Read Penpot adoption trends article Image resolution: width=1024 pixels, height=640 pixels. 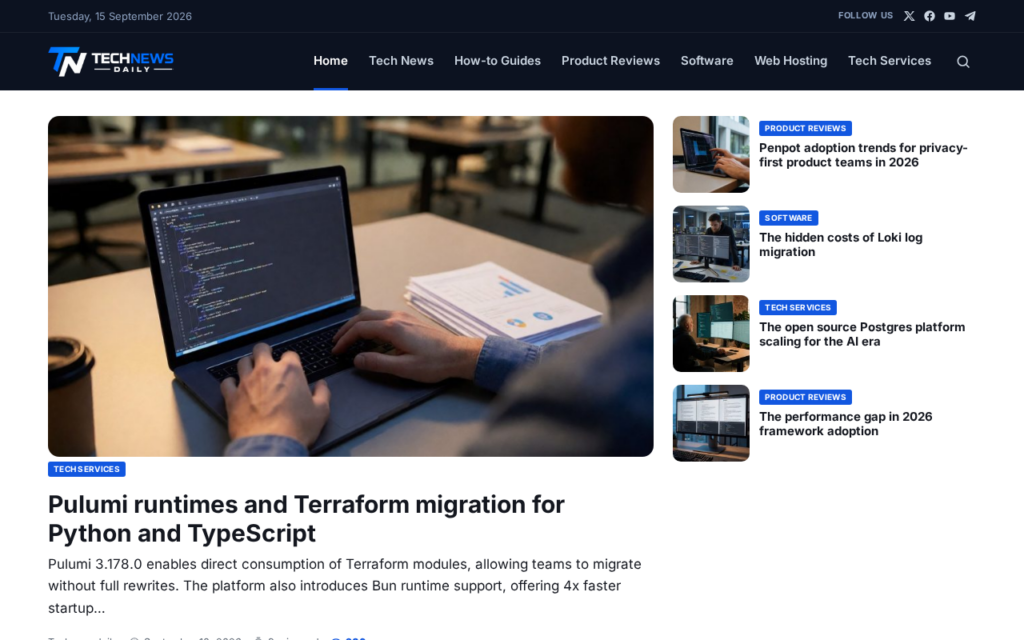(x=863, y=155)
